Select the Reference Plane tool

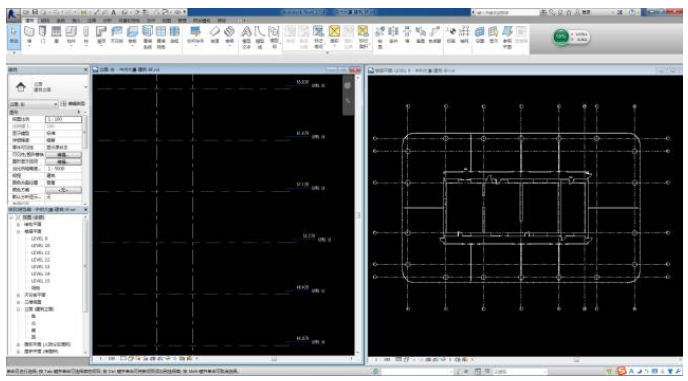point(507,36)
